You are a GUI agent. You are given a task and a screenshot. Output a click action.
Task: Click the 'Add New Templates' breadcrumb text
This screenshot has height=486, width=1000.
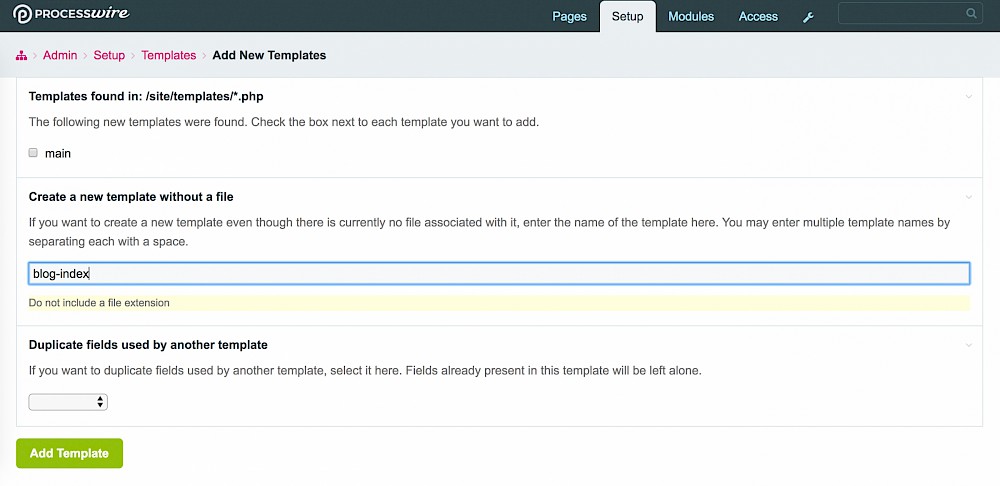coord(269,56)
